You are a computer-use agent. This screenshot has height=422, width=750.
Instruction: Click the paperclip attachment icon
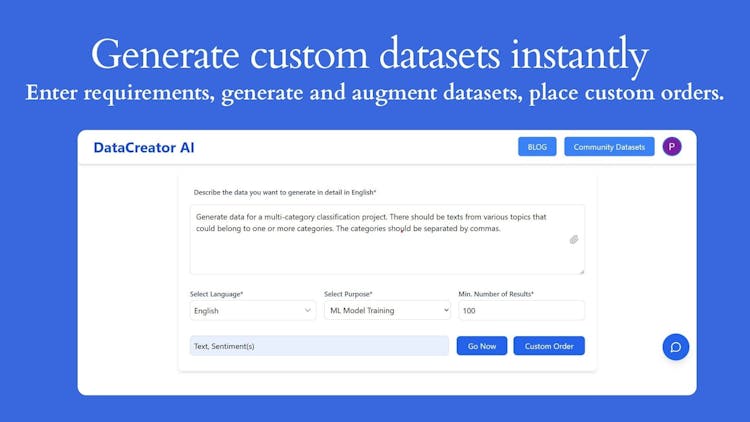tap(574, 239)
